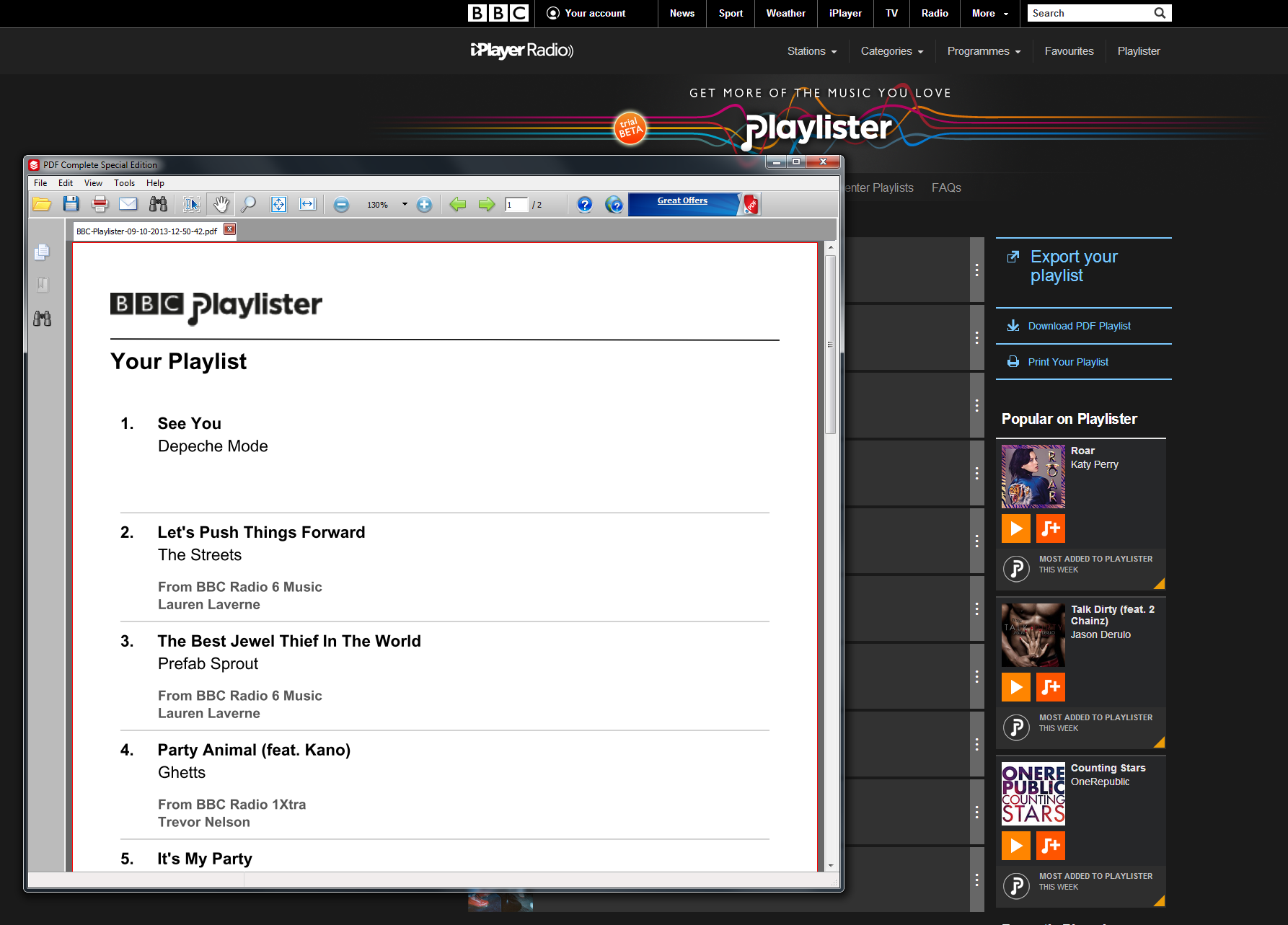Email the PDF via envelope icon
Viewport: 1288px width, 925px height.
click(128, 205)
